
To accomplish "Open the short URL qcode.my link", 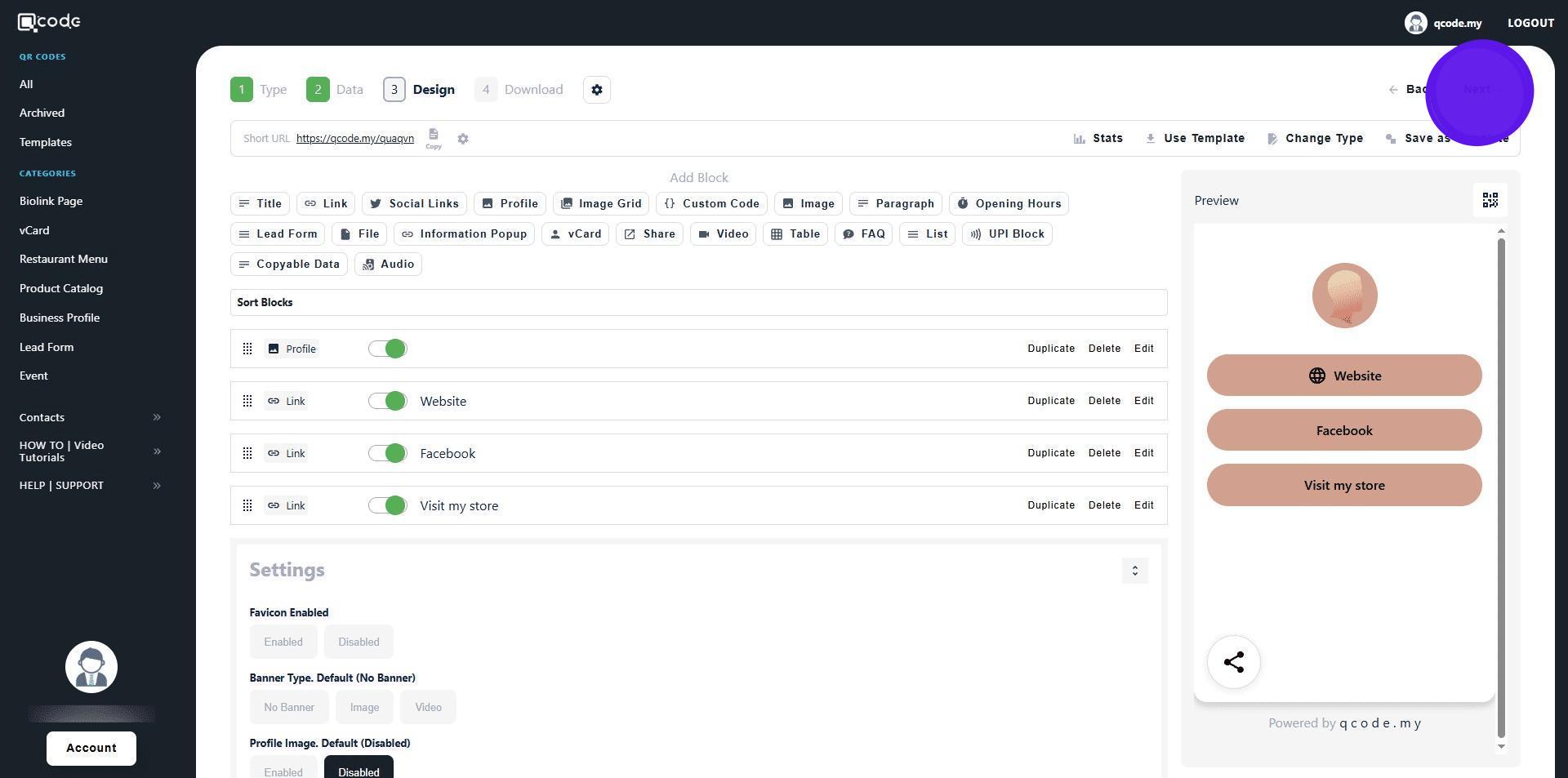I will [354, 139].
